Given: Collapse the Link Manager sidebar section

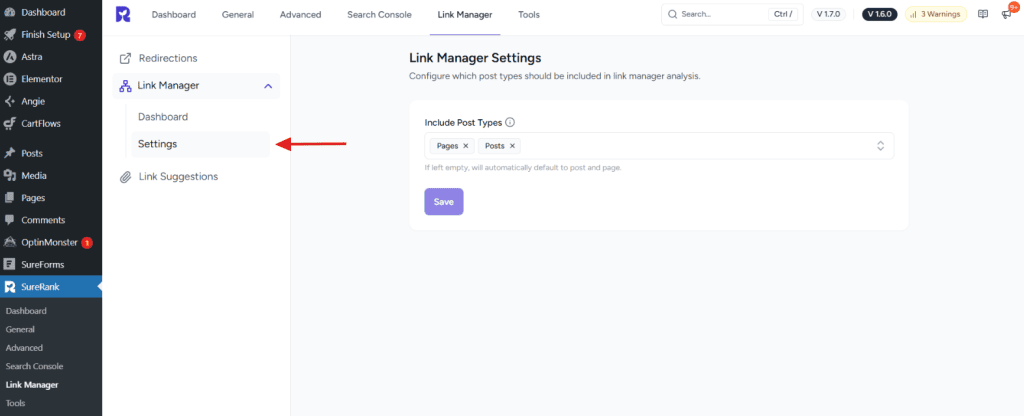Looking at the screenshot, I should [x=268, y=86].
